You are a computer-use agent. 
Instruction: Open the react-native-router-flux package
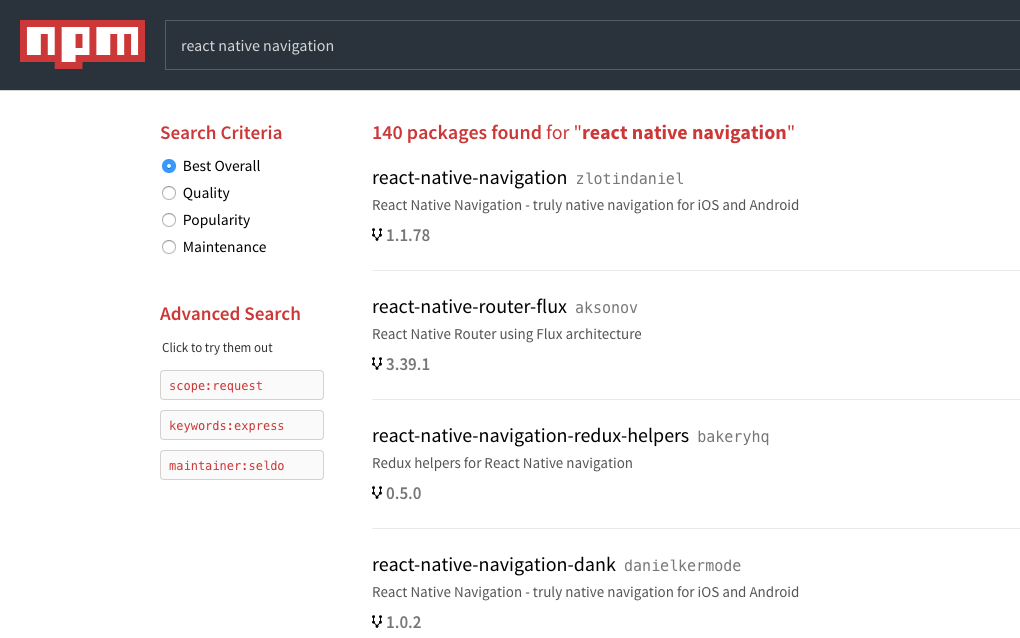coord(469,306)
